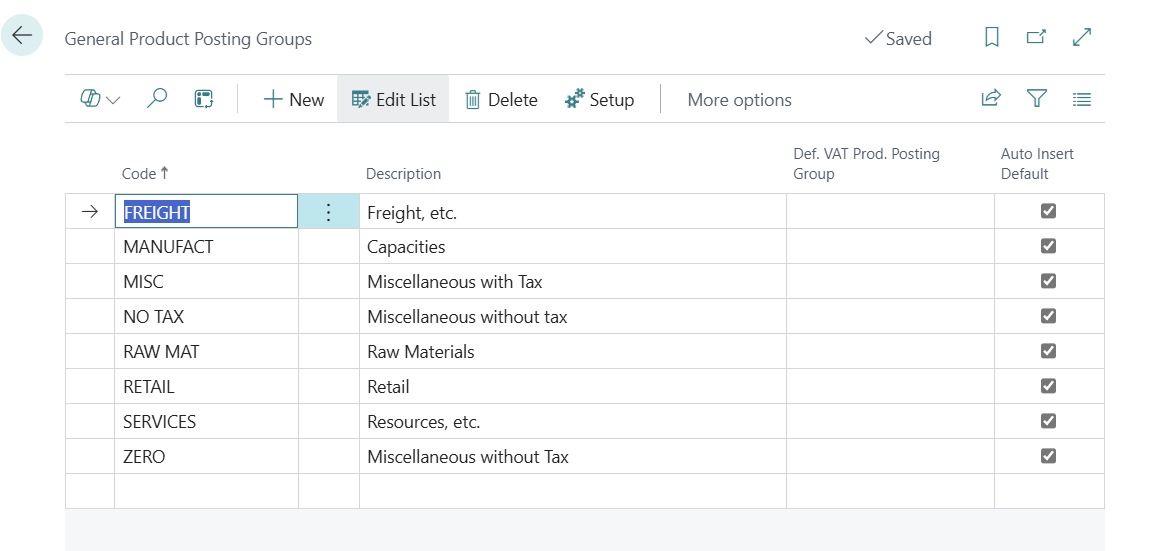Click the empty new row Code cell

207,491
